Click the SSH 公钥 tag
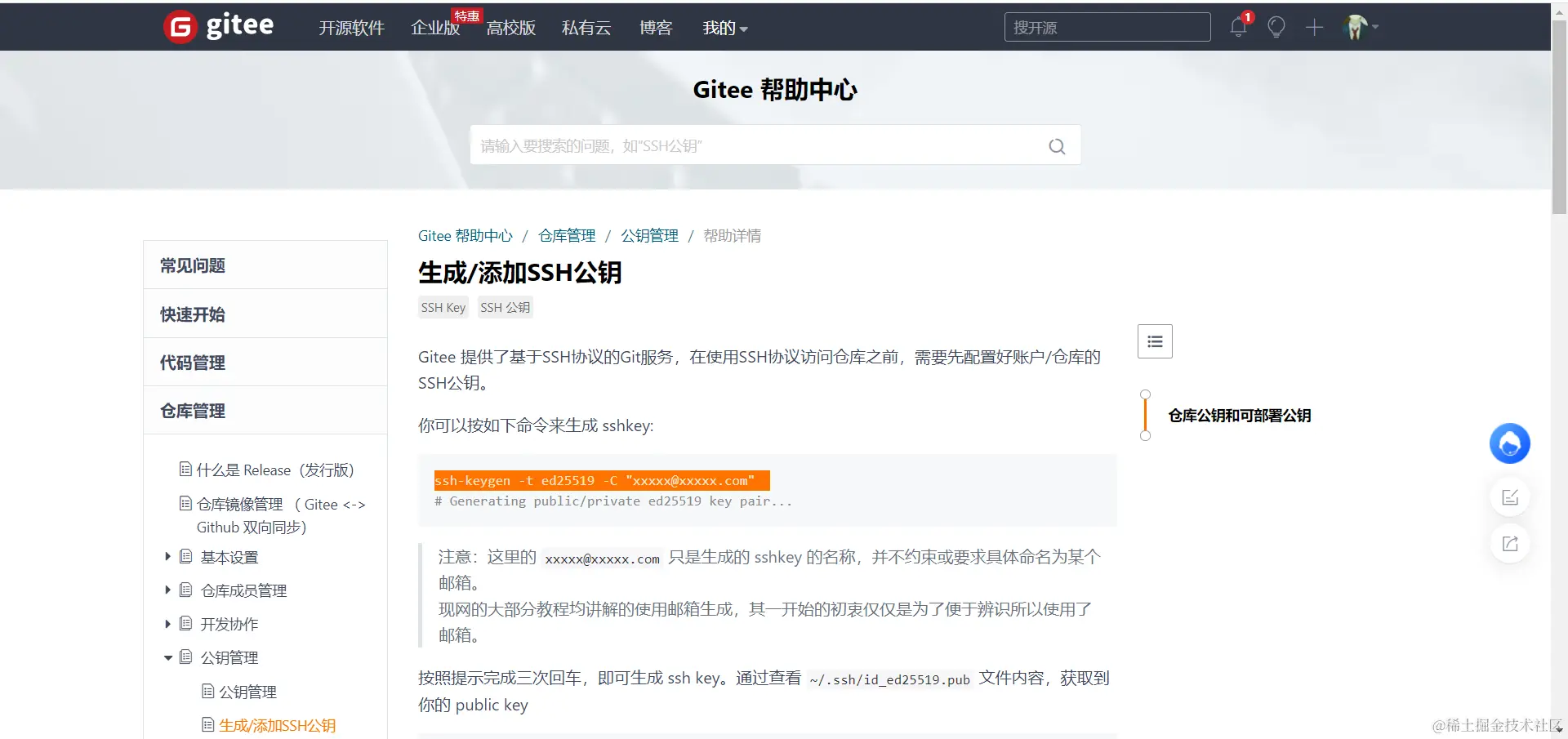1568x739 pixels. tap(506, 307)
